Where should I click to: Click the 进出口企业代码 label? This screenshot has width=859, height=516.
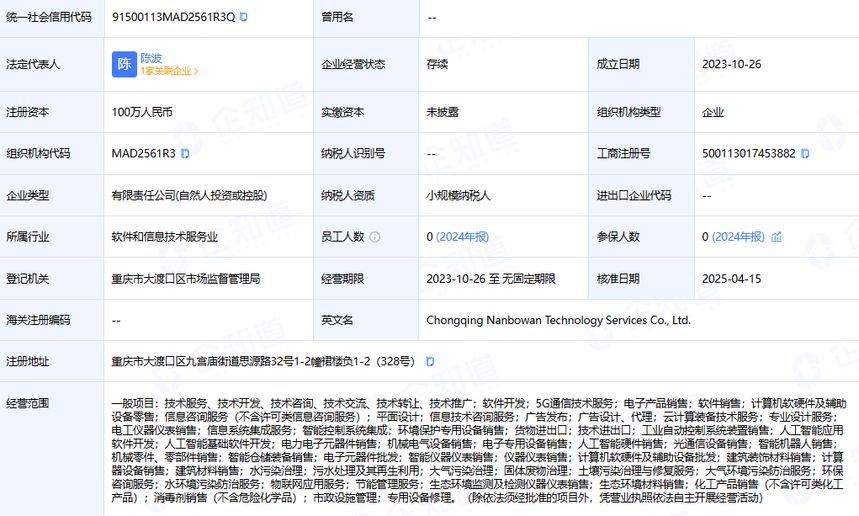pyautogui.click(x=634, y=195)
